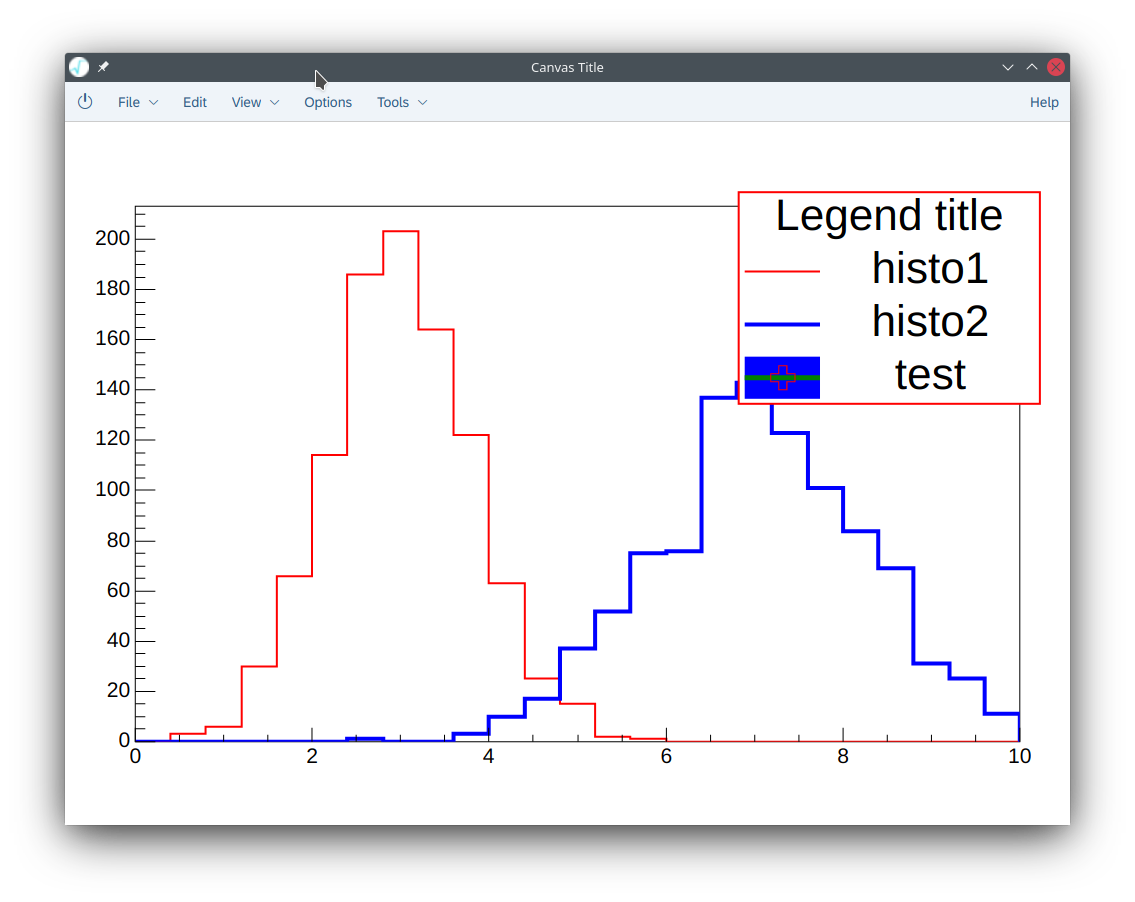Click the thick blue histo2 line in the legend
The height and width of the screenshot is (902, 1135).
click(781, 323)
